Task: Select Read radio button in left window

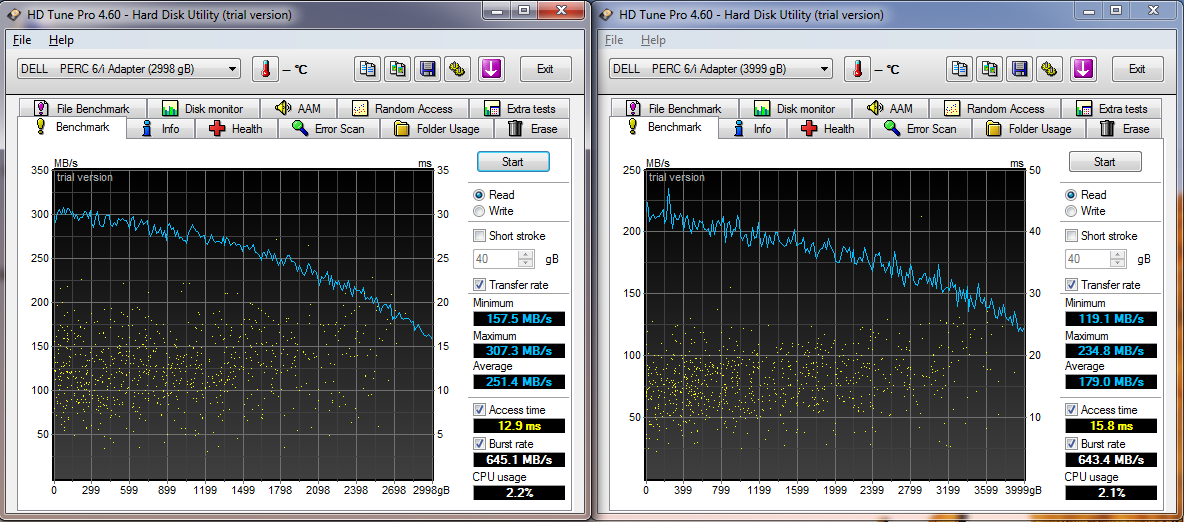Action: (479, 195)
